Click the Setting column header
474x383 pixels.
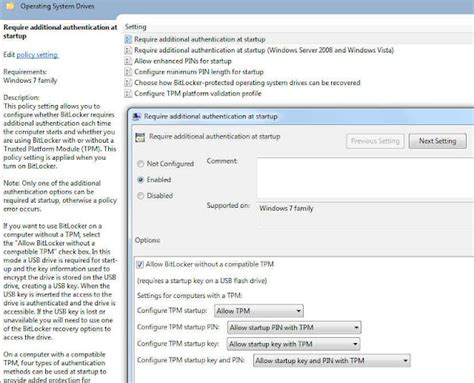[135, 27]
